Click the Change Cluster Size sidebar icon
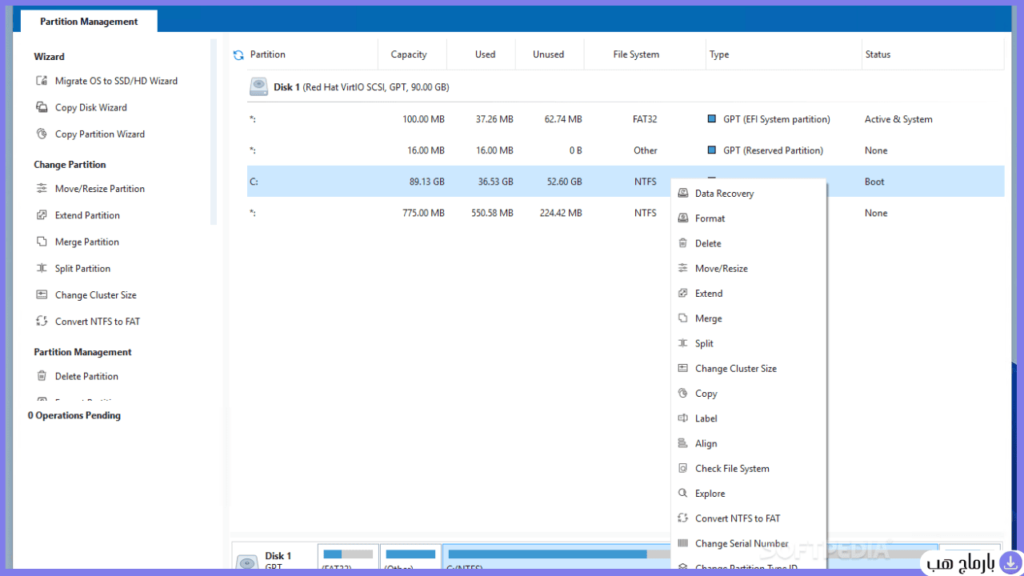 [x=42, y=295]
